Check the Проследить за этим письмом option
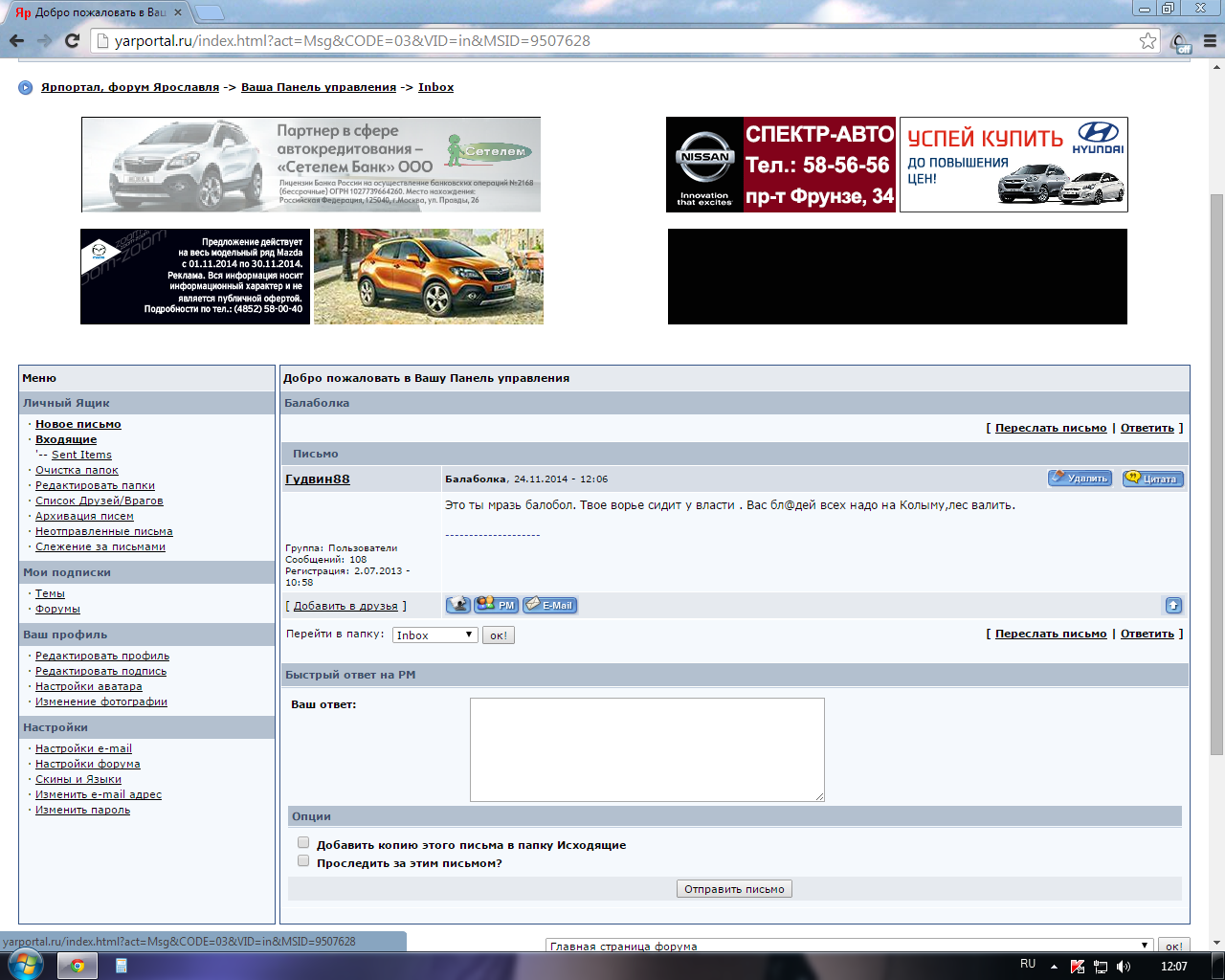 point(303,861)
